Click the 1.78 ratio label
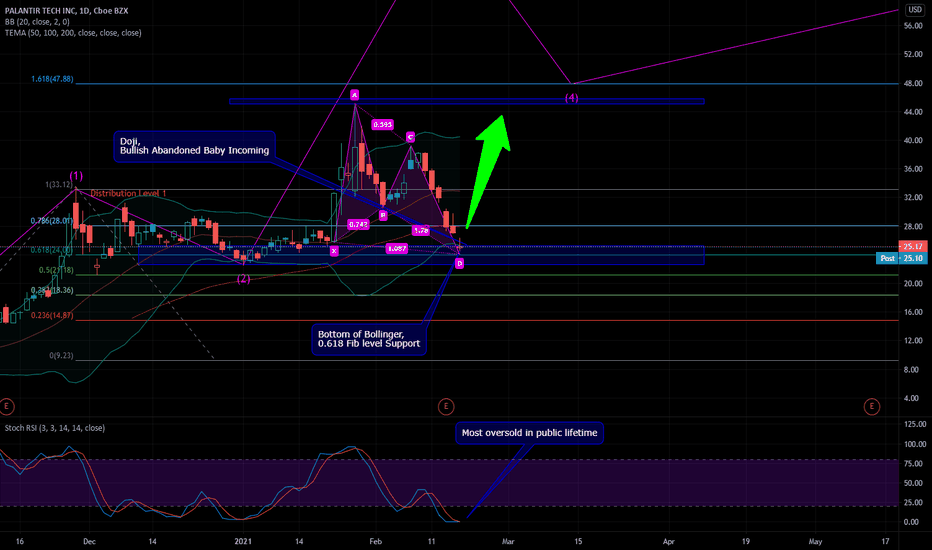Image resolution: width=932 pixels, height=550 pixels. point(421,230)
